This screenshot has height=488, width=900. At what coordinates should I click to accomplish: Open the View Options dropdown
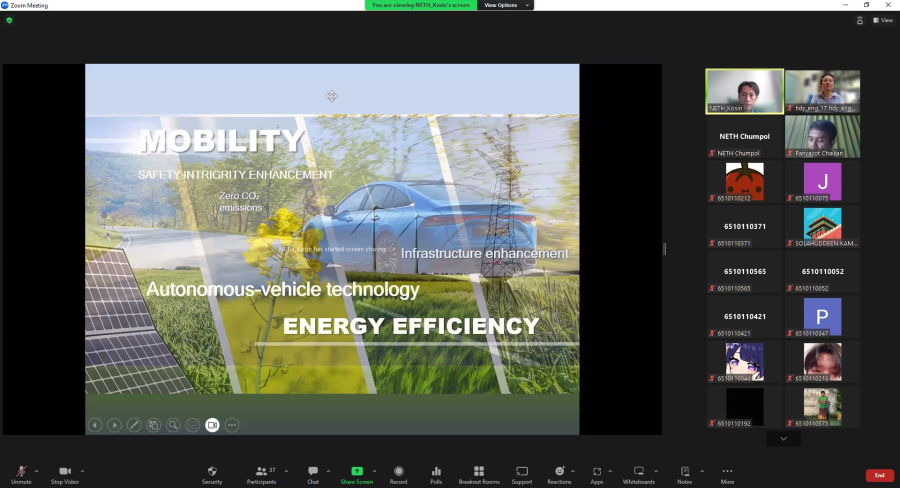point(505,5)
